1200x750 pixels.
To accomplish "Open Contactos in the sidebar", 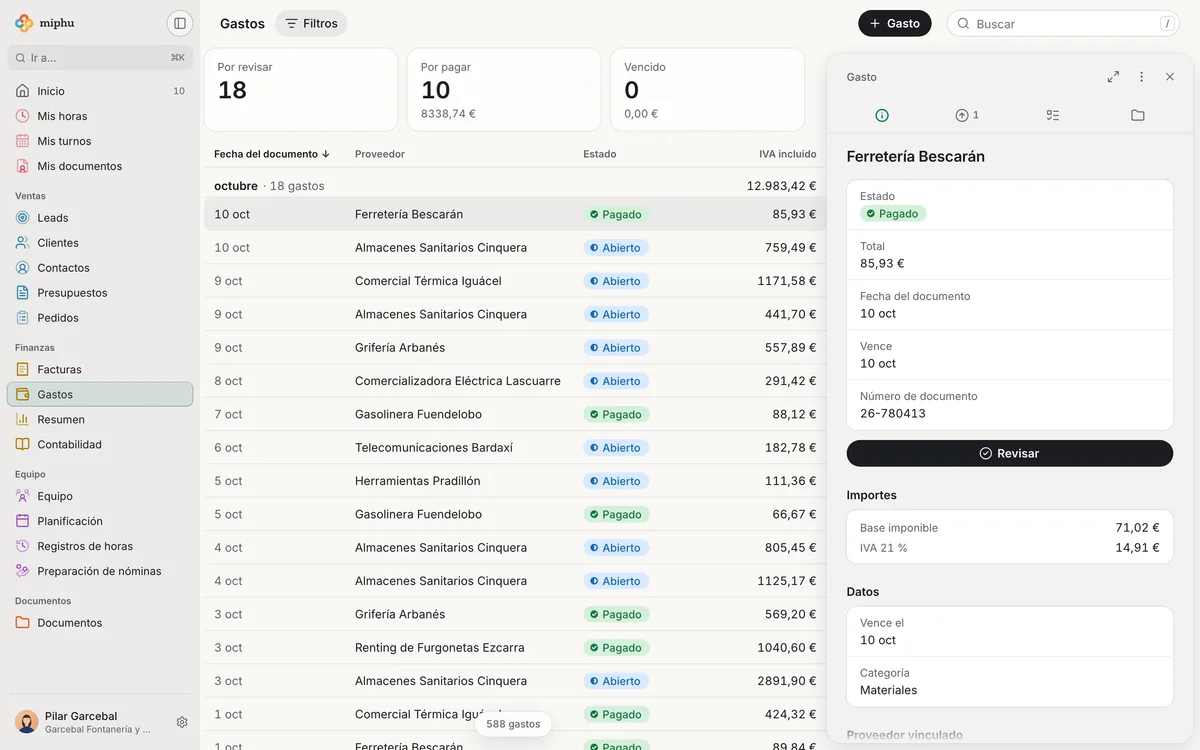I will 100,268.
